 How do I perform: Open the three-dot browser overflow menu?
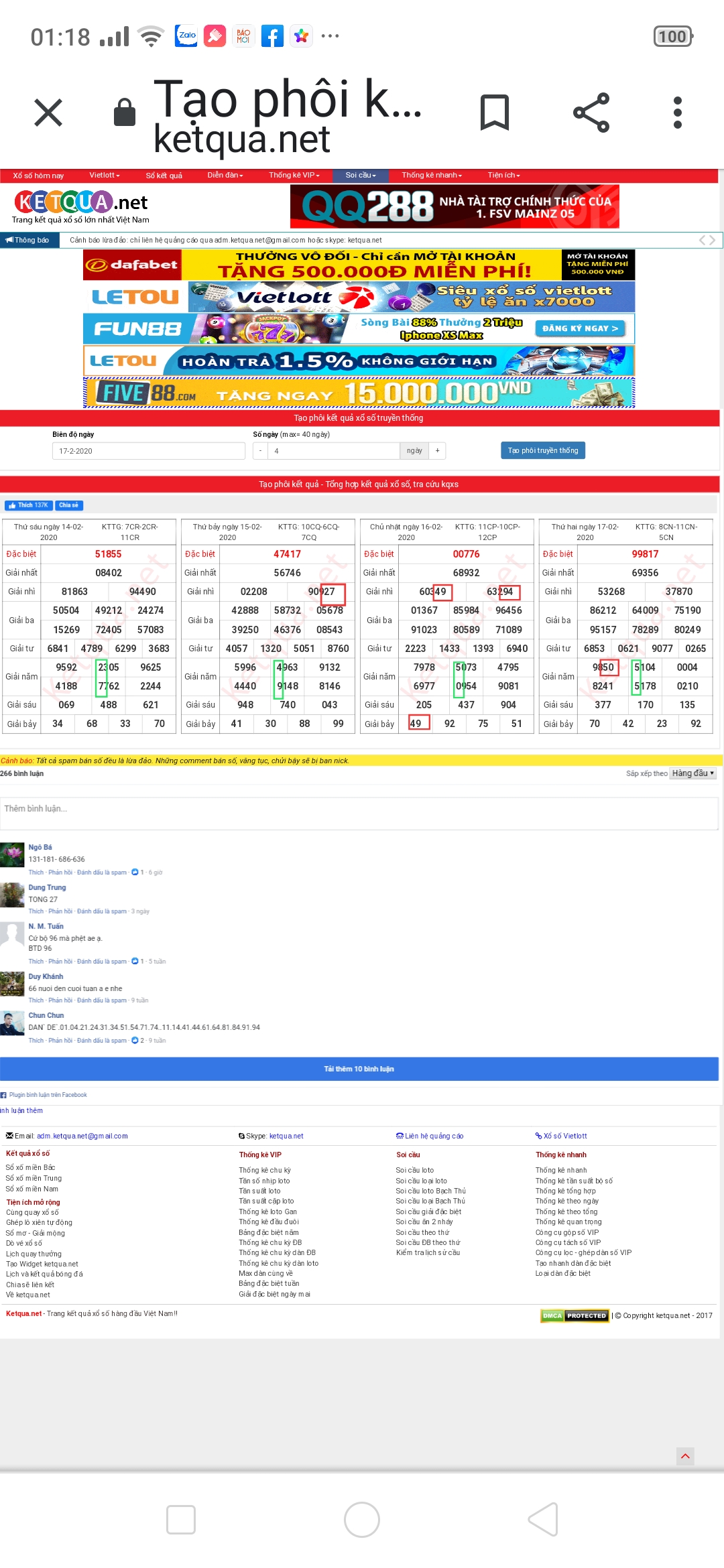click(x=678, y=112)
